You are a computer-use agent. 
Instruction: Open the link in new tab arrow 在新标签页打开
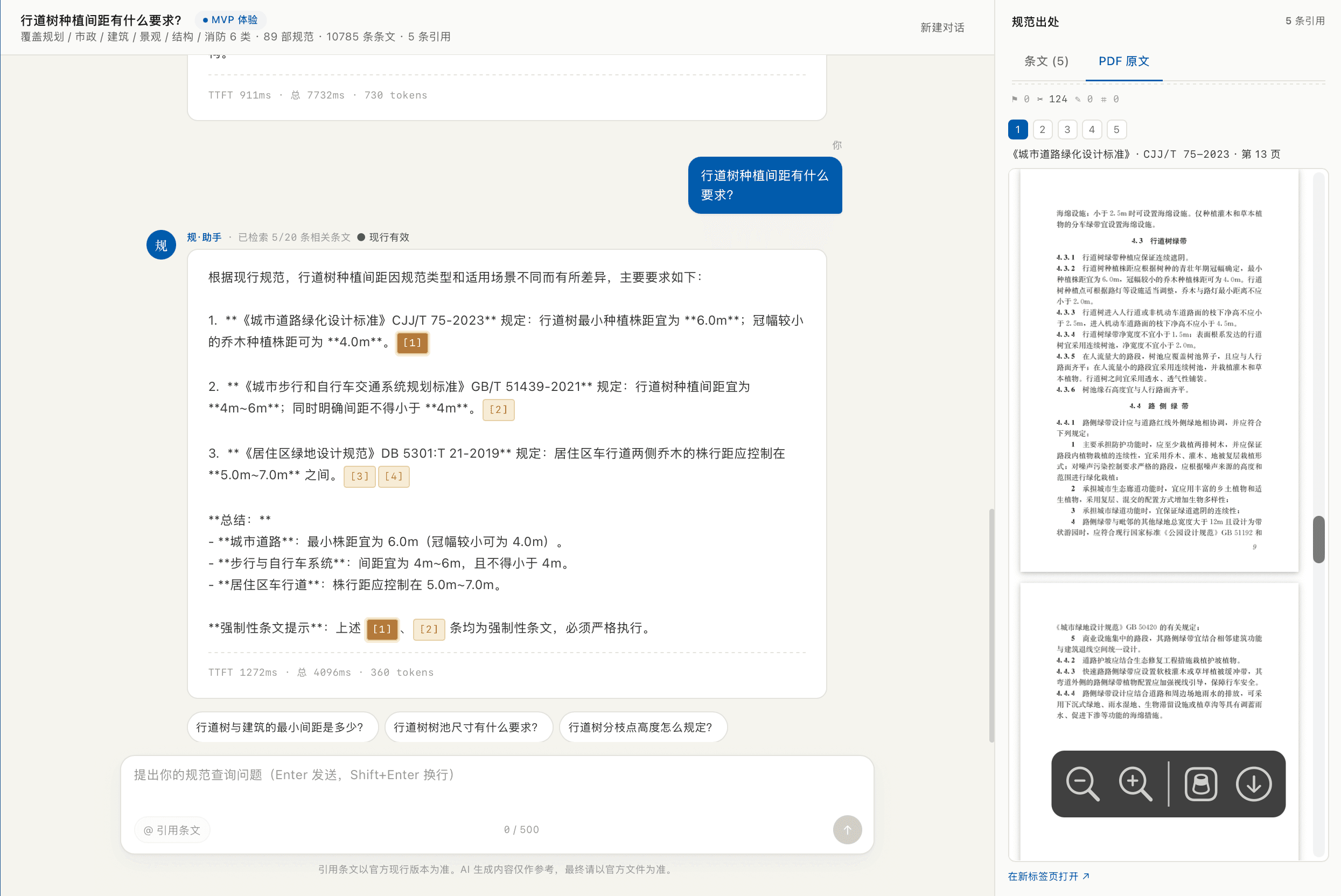point(1049,876)
